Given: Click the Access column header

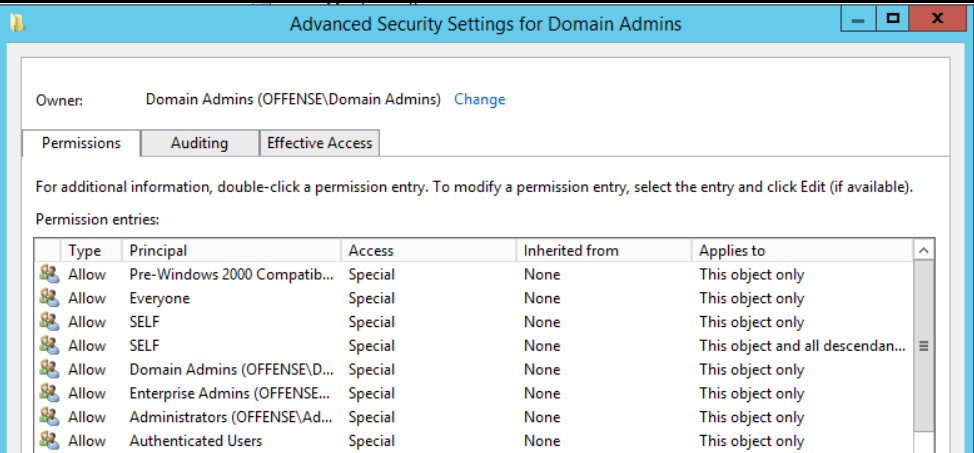Looking at the screenshot, I should tap(428, 250).
